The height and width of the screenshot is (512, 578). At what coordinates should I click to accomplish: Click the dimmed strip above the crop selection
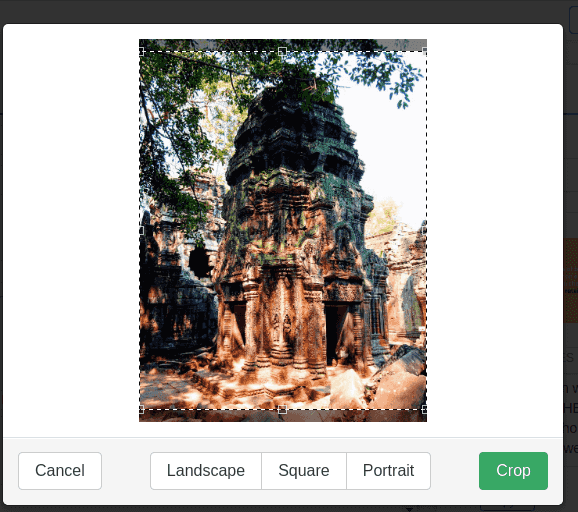pyautogui.click(x=283, y=45)
